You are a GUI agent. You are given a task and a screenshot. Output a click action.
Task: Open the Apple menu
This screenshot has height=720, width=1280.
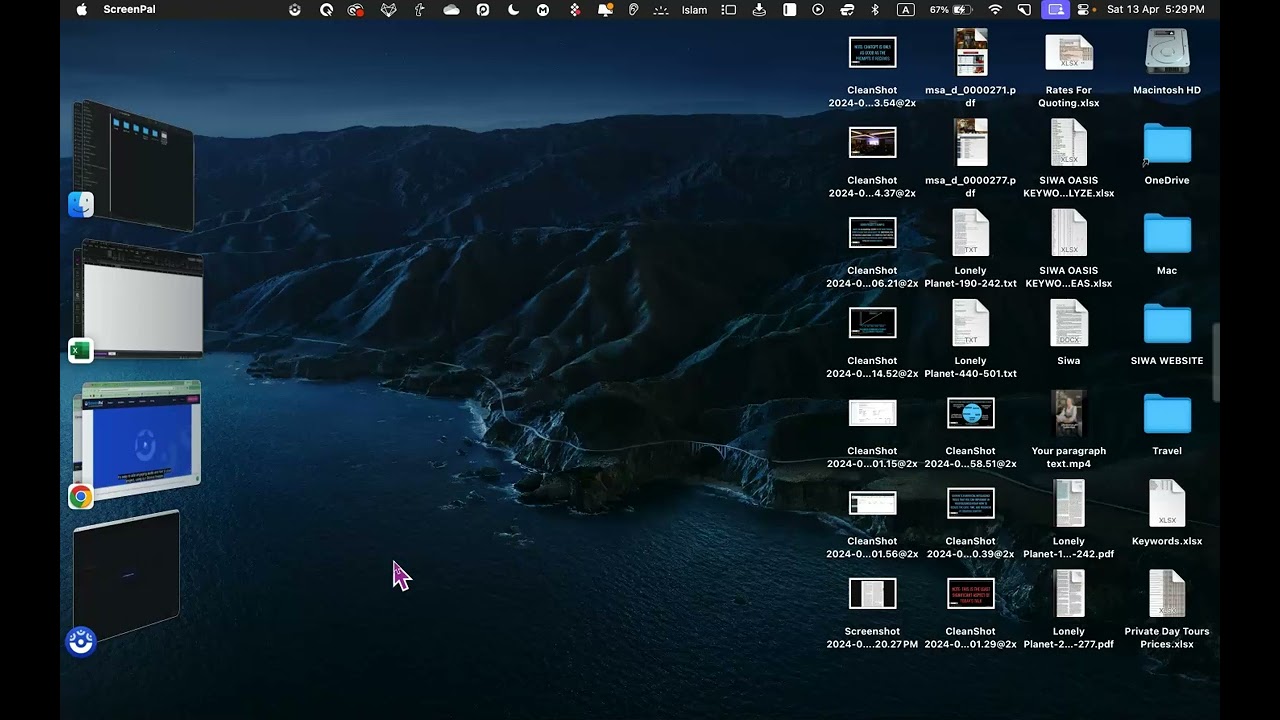point(82,9)
